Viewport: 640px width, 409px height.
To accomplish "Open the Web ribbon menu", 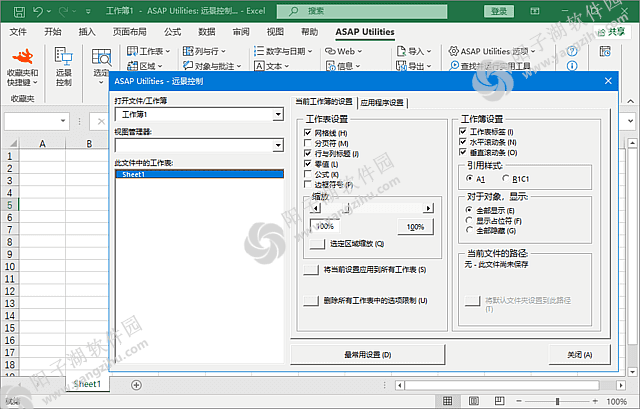I will (343, 51).
